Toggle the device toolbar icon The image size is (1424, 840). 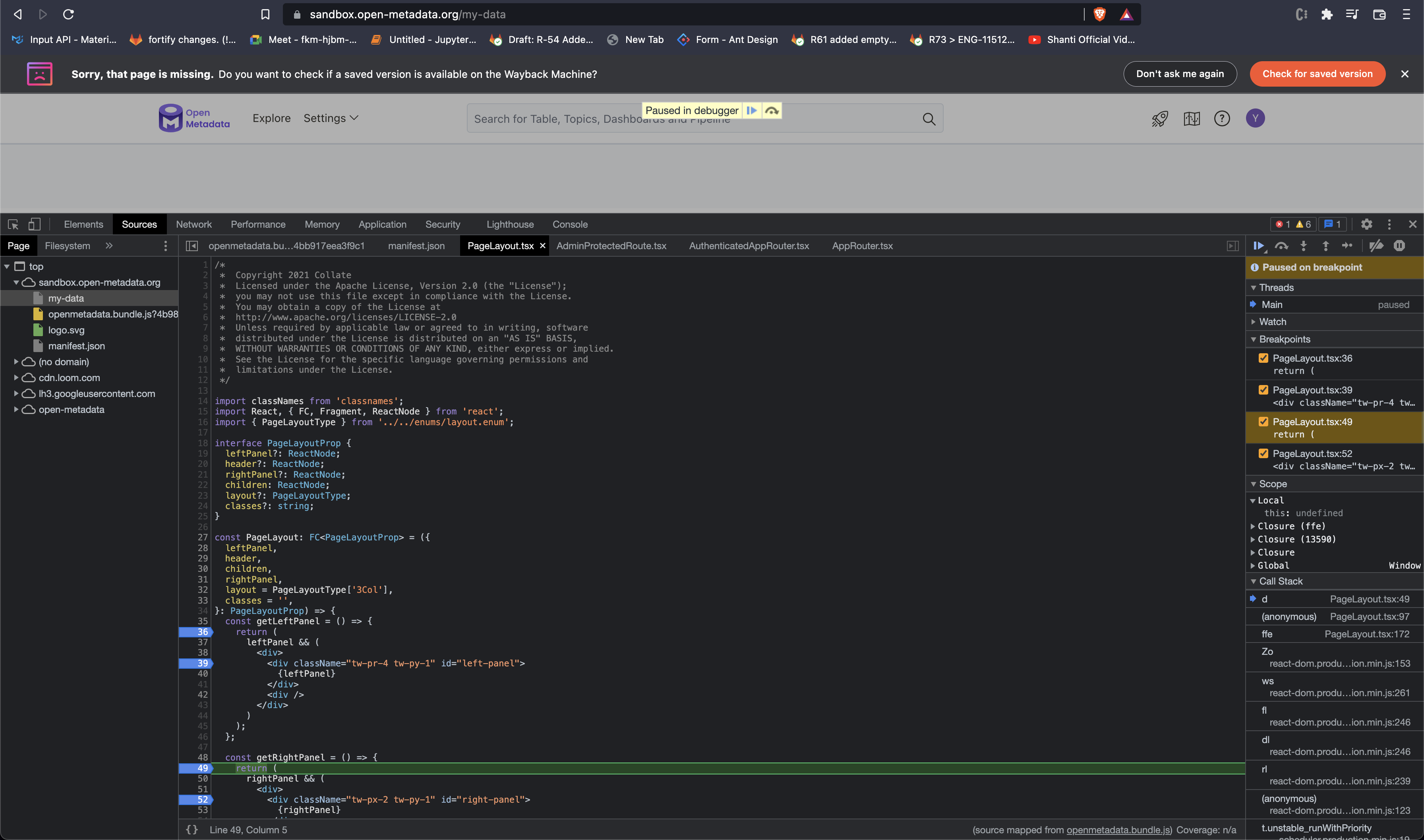click(x=35, y=224)
